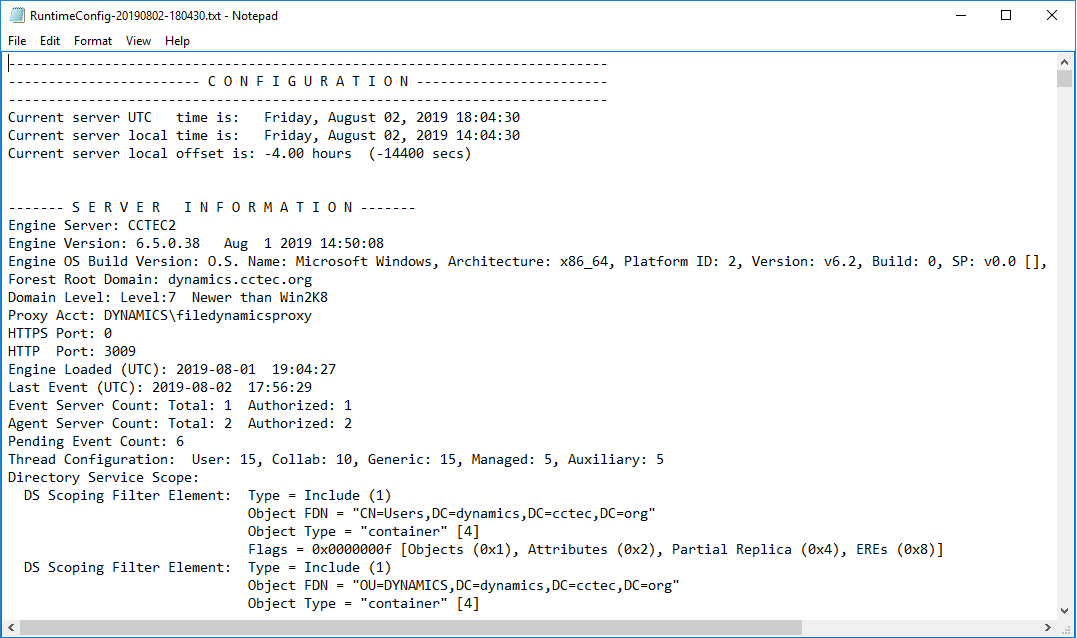Screen dimensions: 1077x638
Task: Expand the Format menu
Action: pyautogui.click(x=93, y=41)
